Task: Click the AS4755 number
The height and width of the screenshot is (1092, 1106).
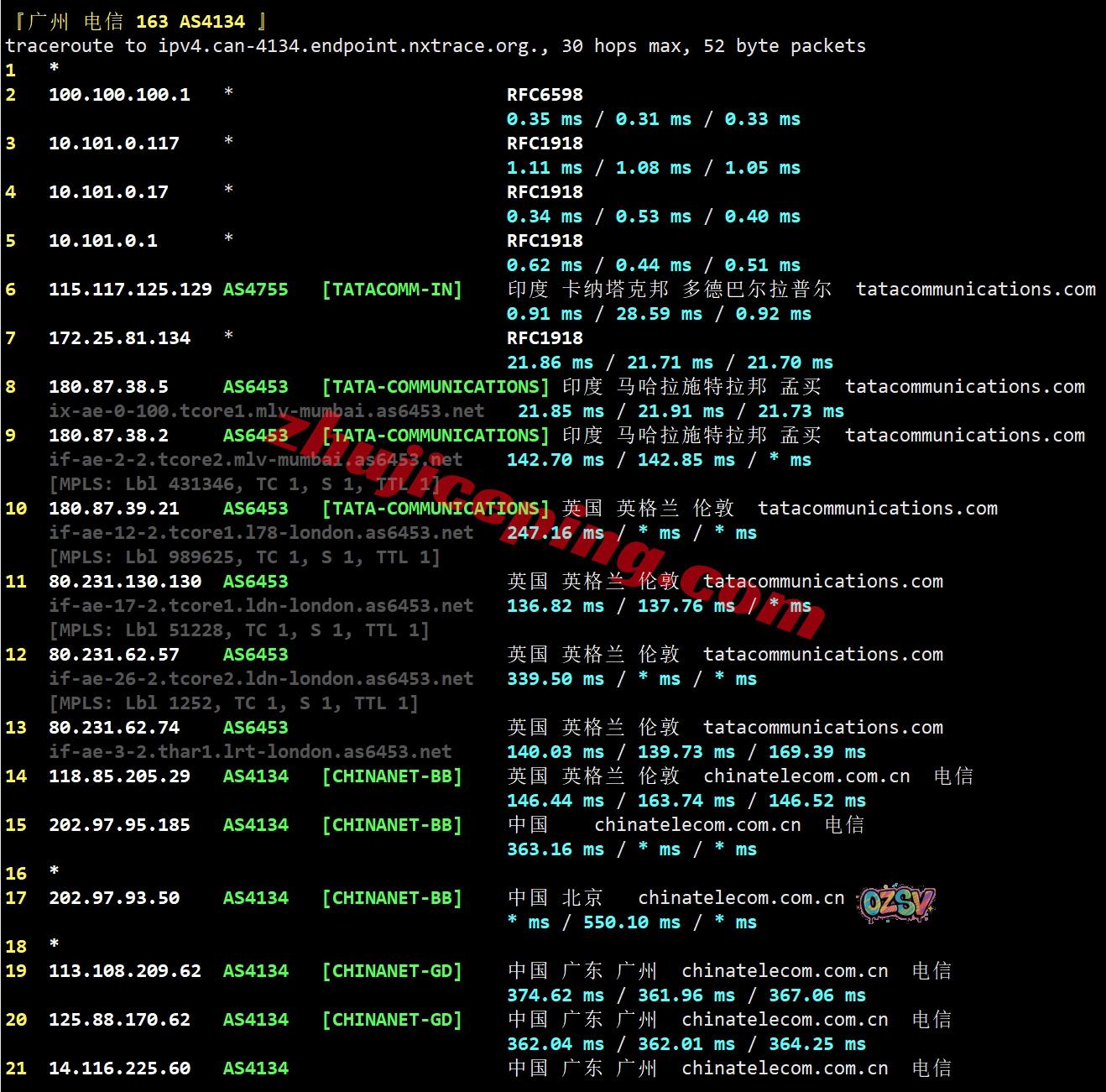Action: [255, 290]
